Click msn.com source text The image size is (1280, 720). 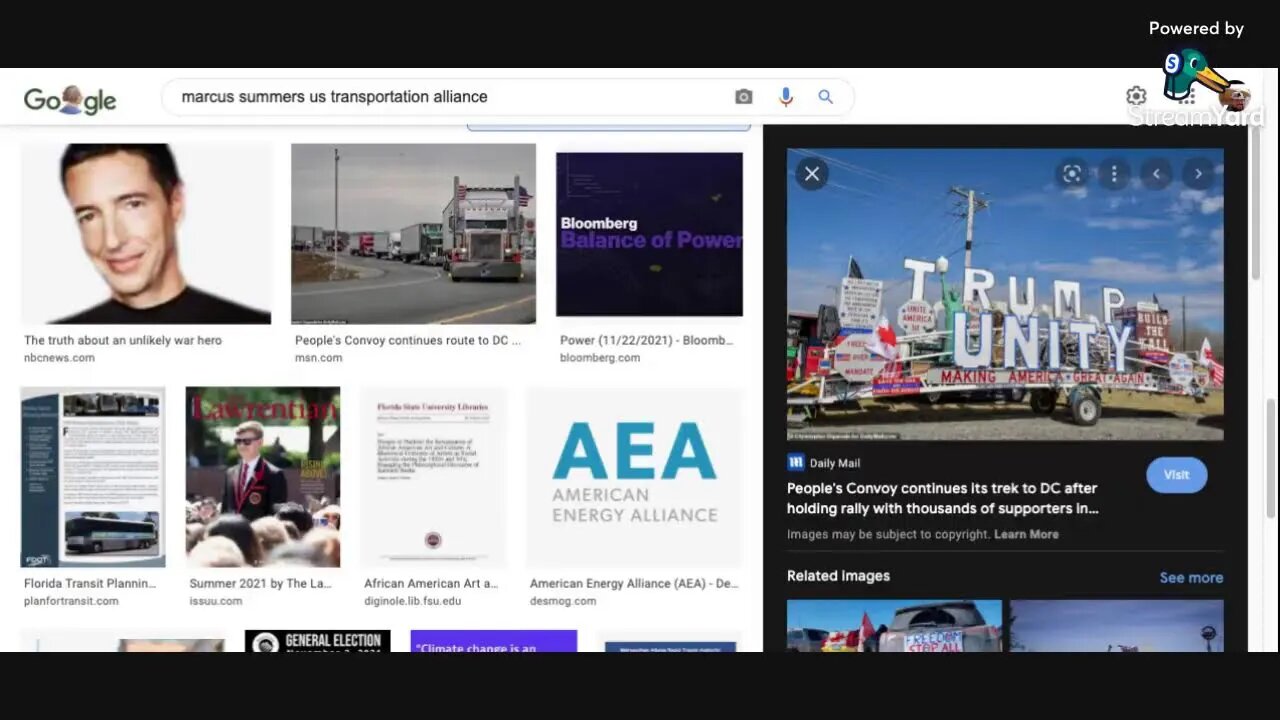point(318,358)
